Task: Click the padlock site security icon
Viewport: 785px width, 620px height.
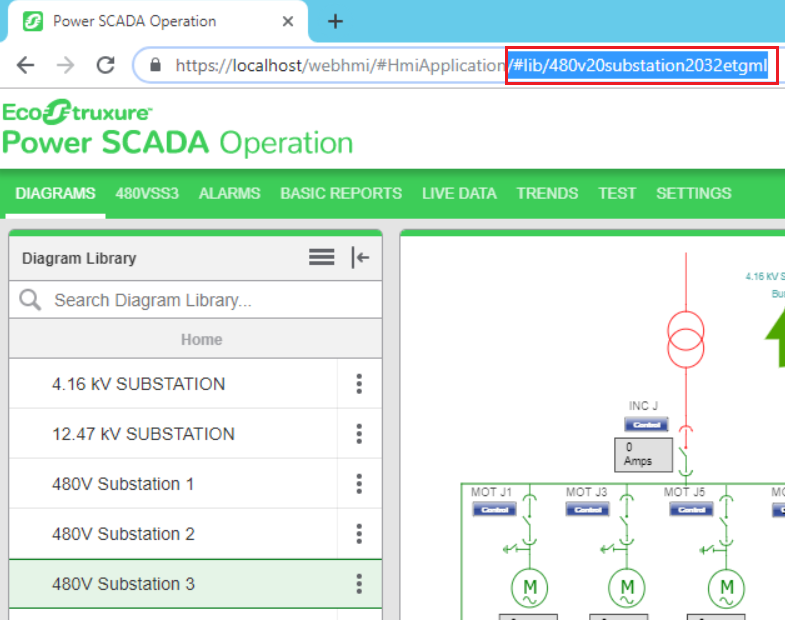Action: (155, 65)
